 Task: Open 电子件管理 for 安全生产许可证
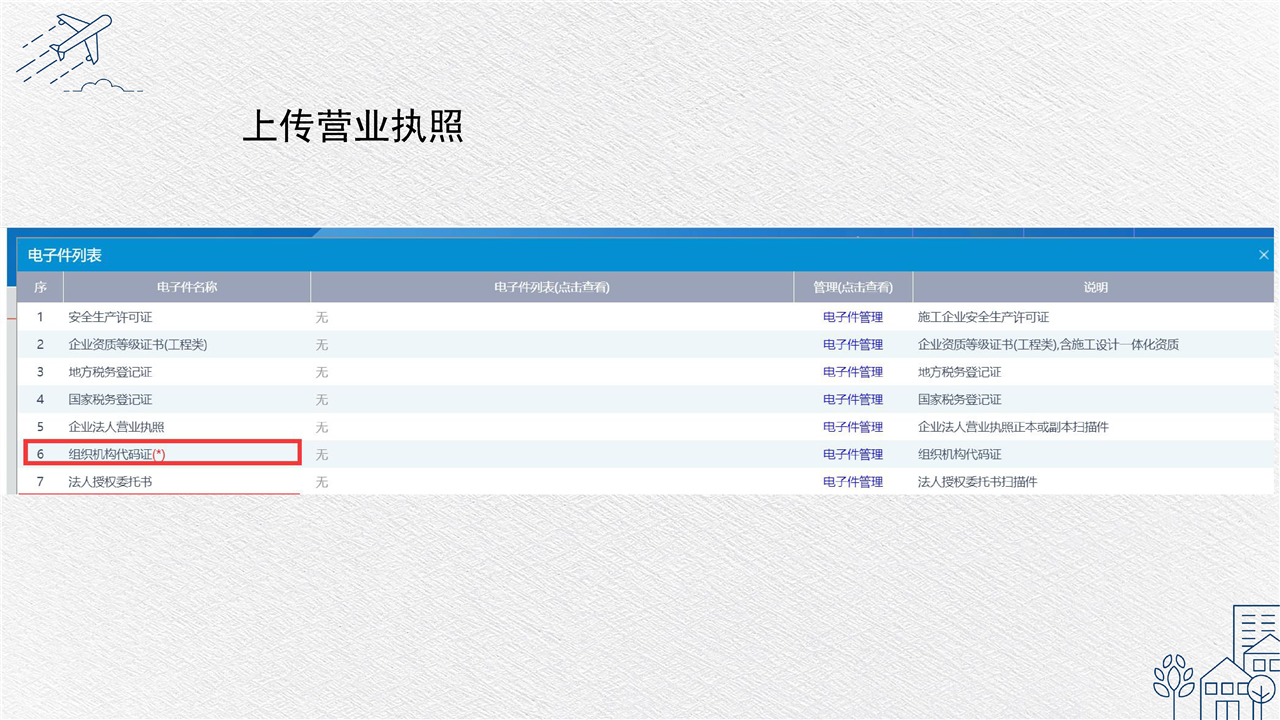click(852, 317)
